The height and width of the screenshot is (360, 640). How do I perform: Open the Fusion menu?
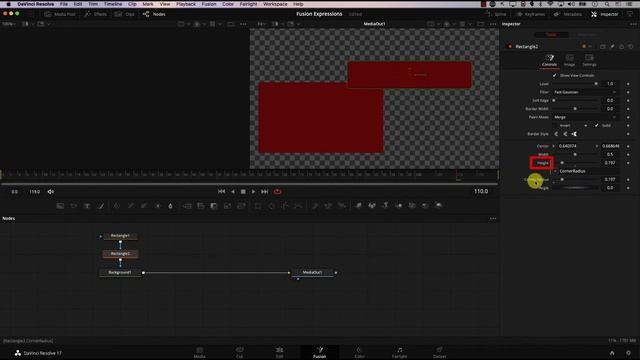pos(209,4)
